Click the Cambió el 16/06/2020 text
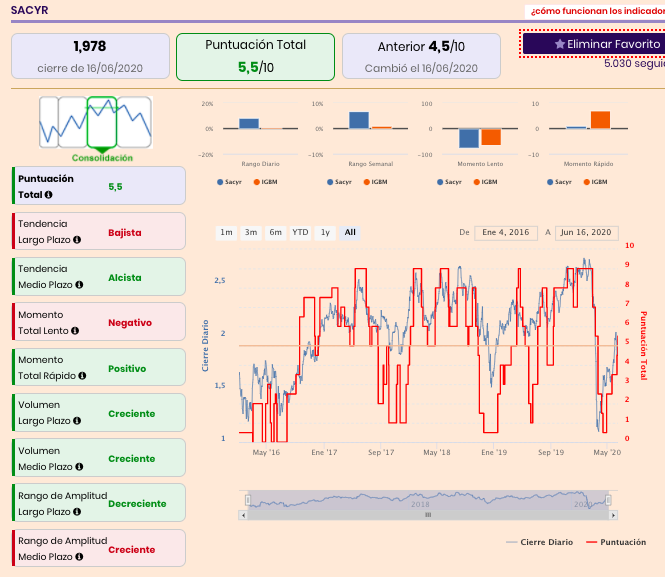 pos(421,68)
